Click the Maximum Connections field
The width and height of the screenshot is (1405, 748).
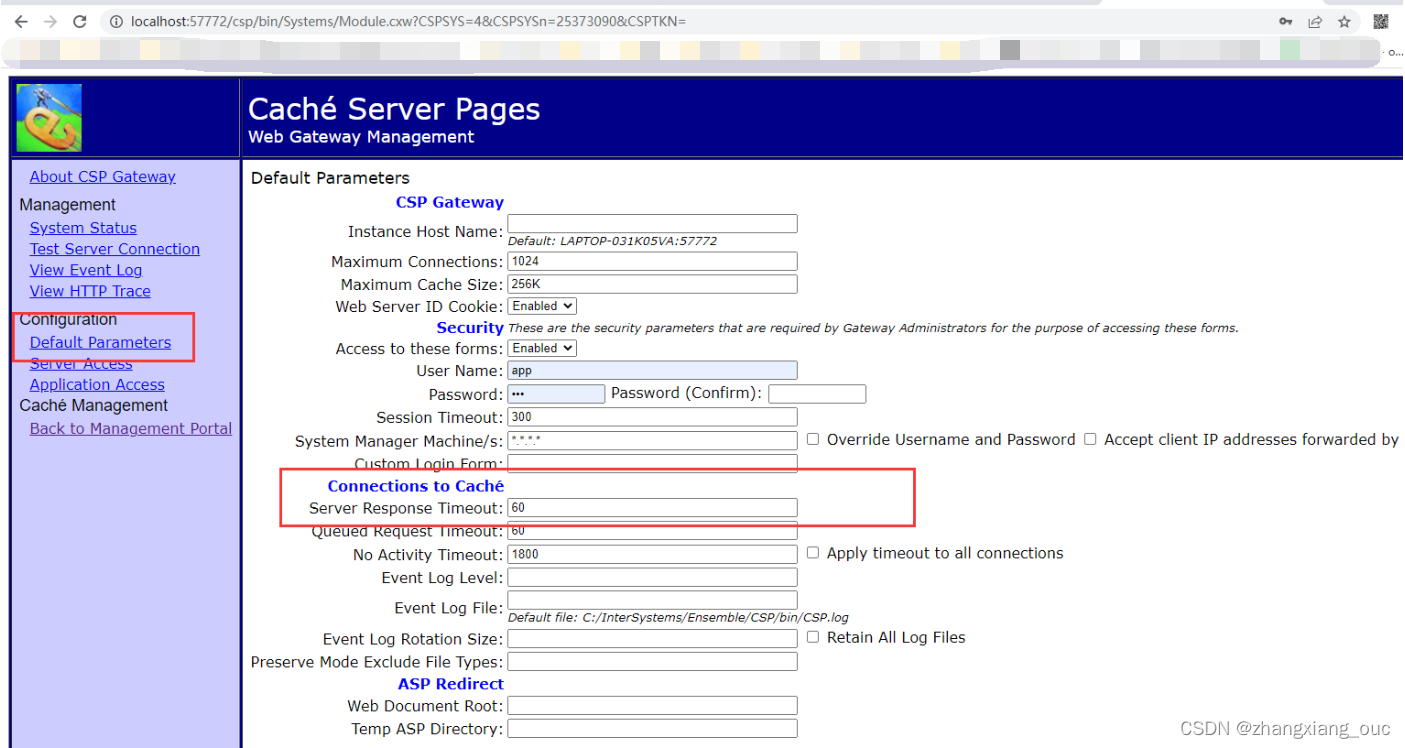(x=652, y=261)
